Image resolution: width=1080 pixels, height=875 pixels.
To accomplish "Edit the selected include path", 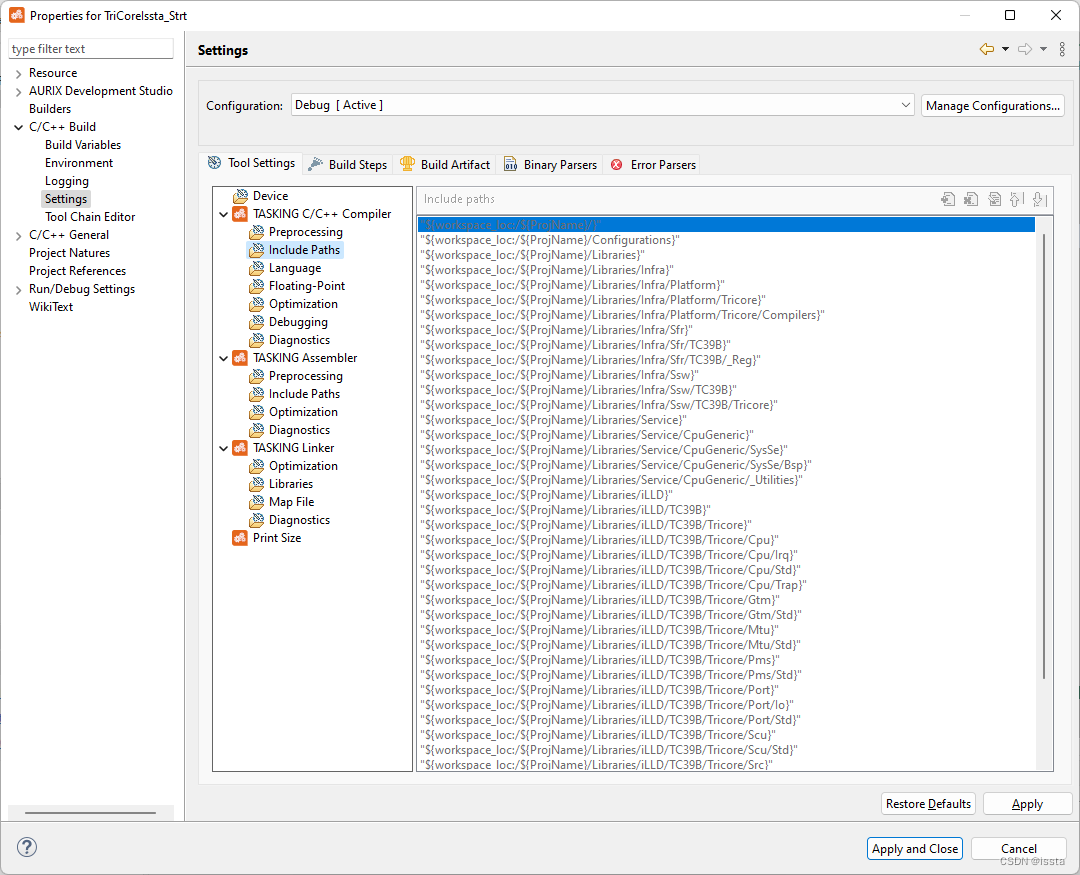I will point(994,199).
